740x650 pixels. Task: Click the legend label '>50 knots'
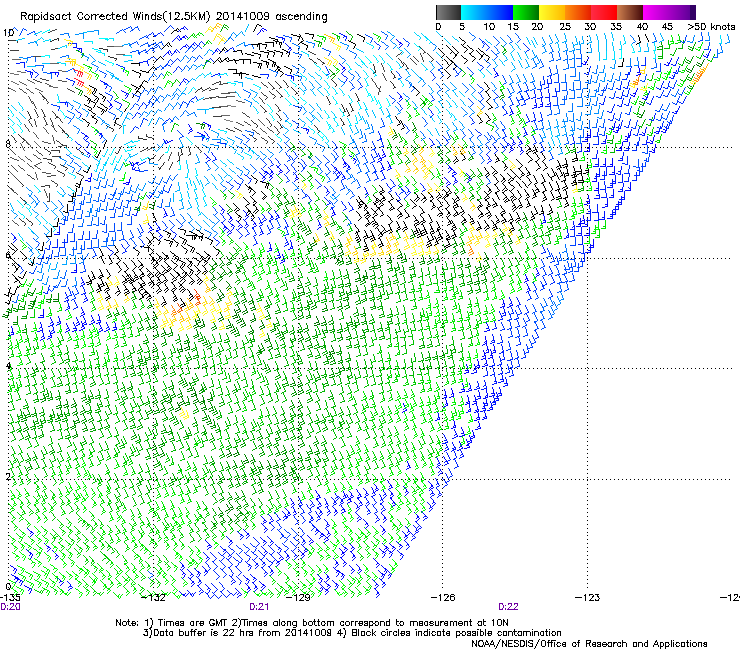(x=711, y=27)
